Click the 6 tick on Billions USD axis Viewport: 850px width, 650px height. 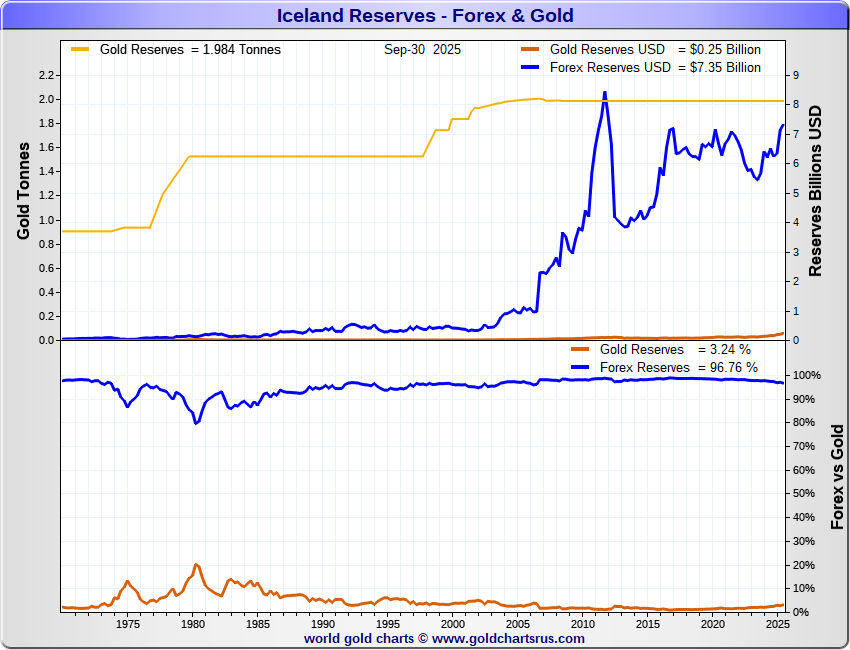coord(796,163)
